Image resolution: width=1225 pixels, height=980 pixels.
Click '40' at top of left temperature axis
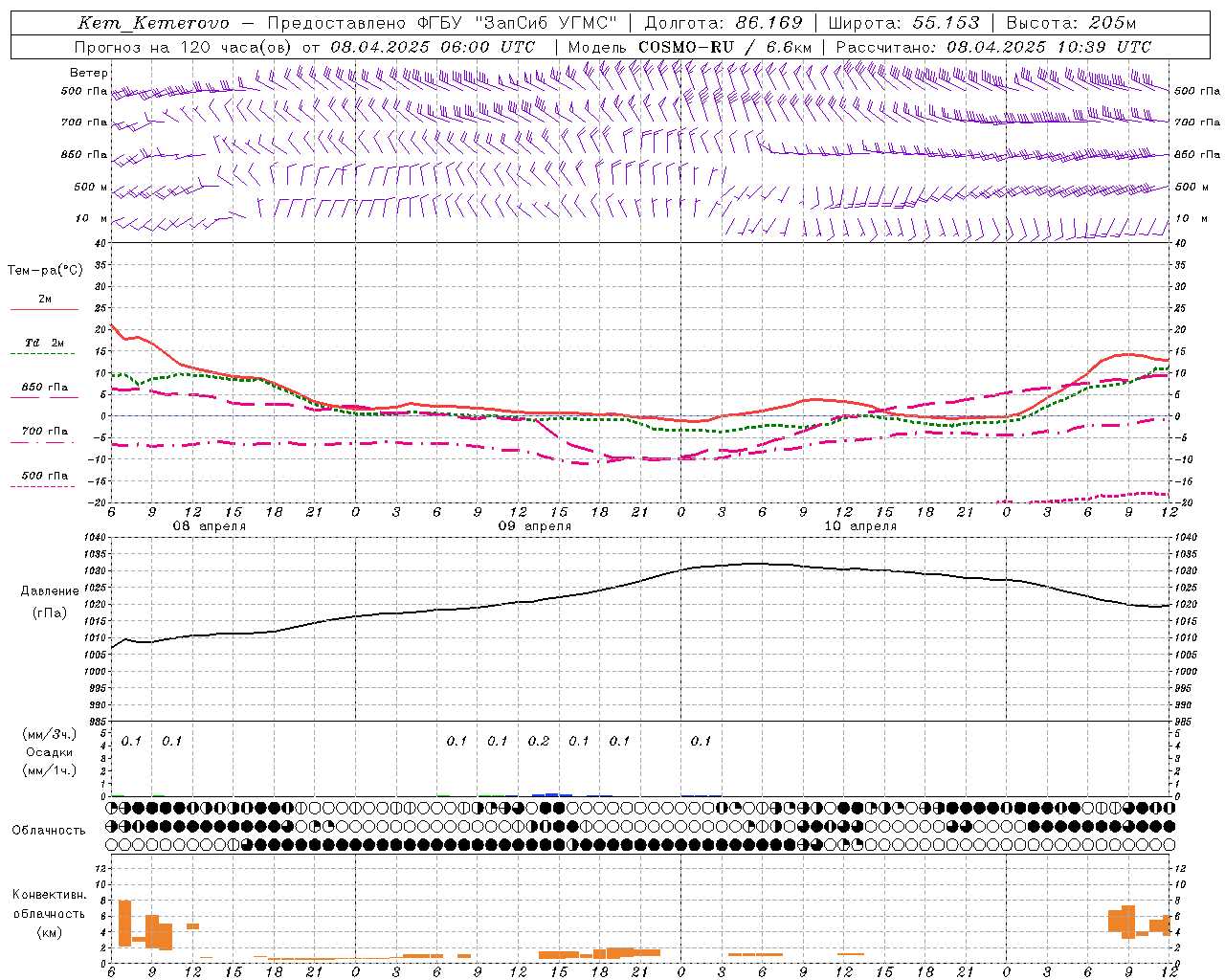100,243
